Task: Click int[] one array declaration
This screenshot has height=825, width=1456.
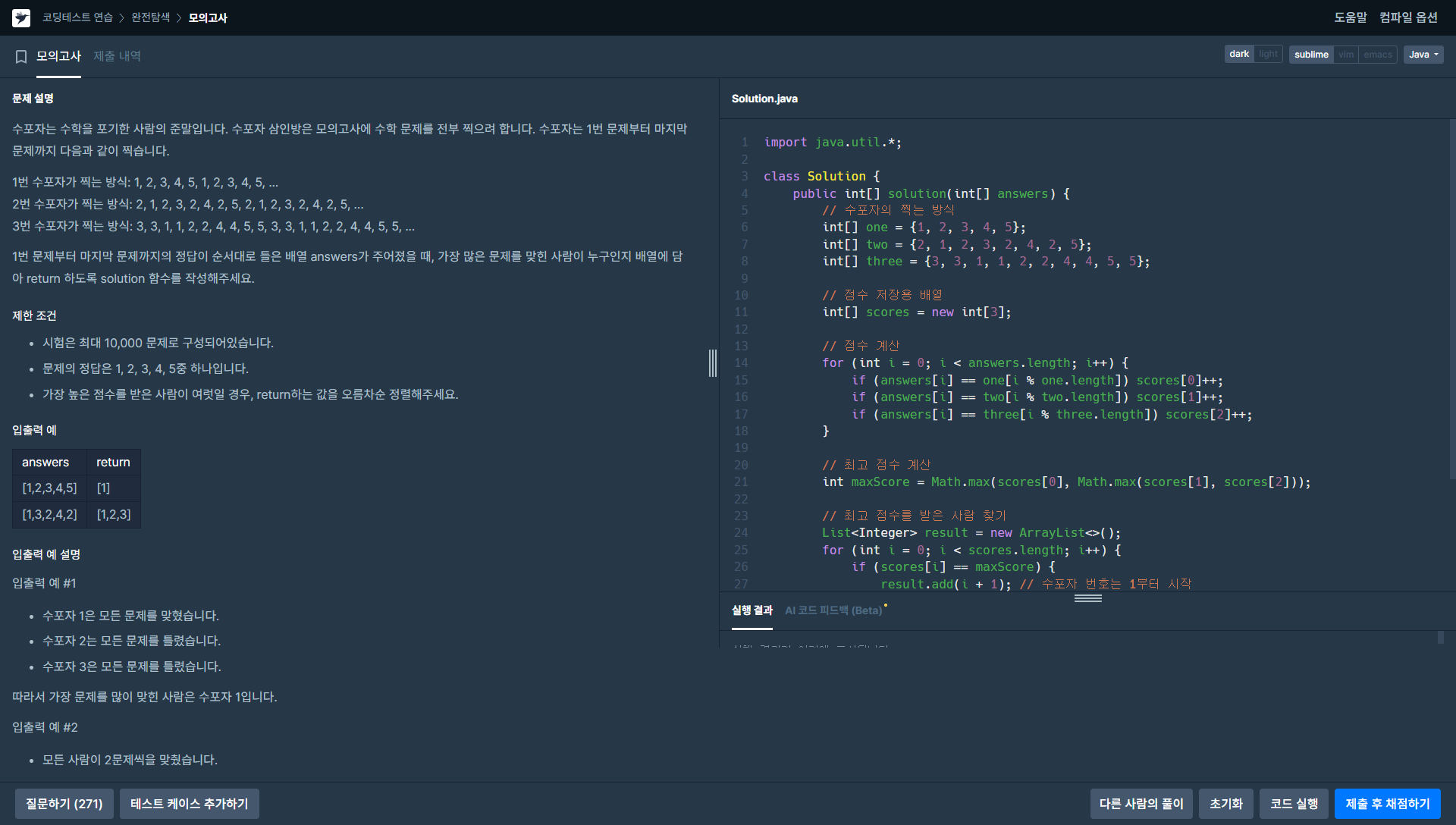Action: [924, 227]
